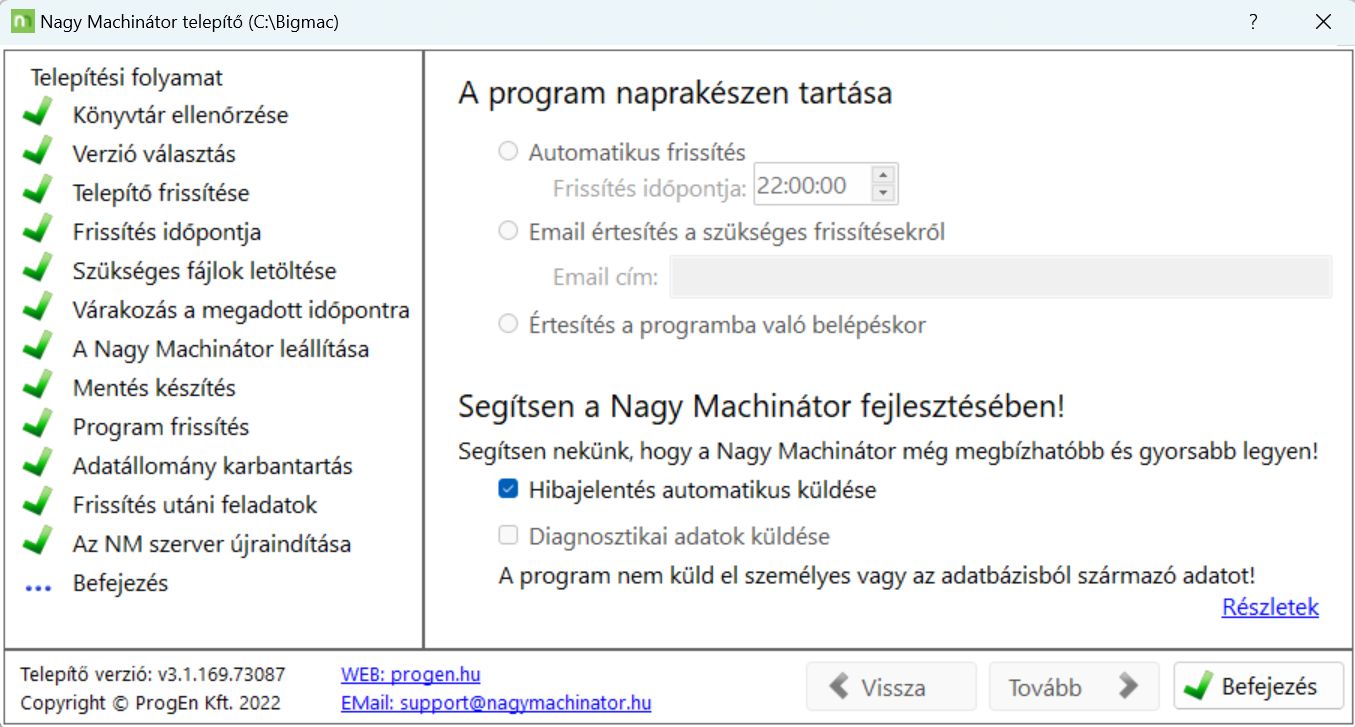
Task: Select Várakozás a megadott időpontra step text
Action: coord(241,310)
